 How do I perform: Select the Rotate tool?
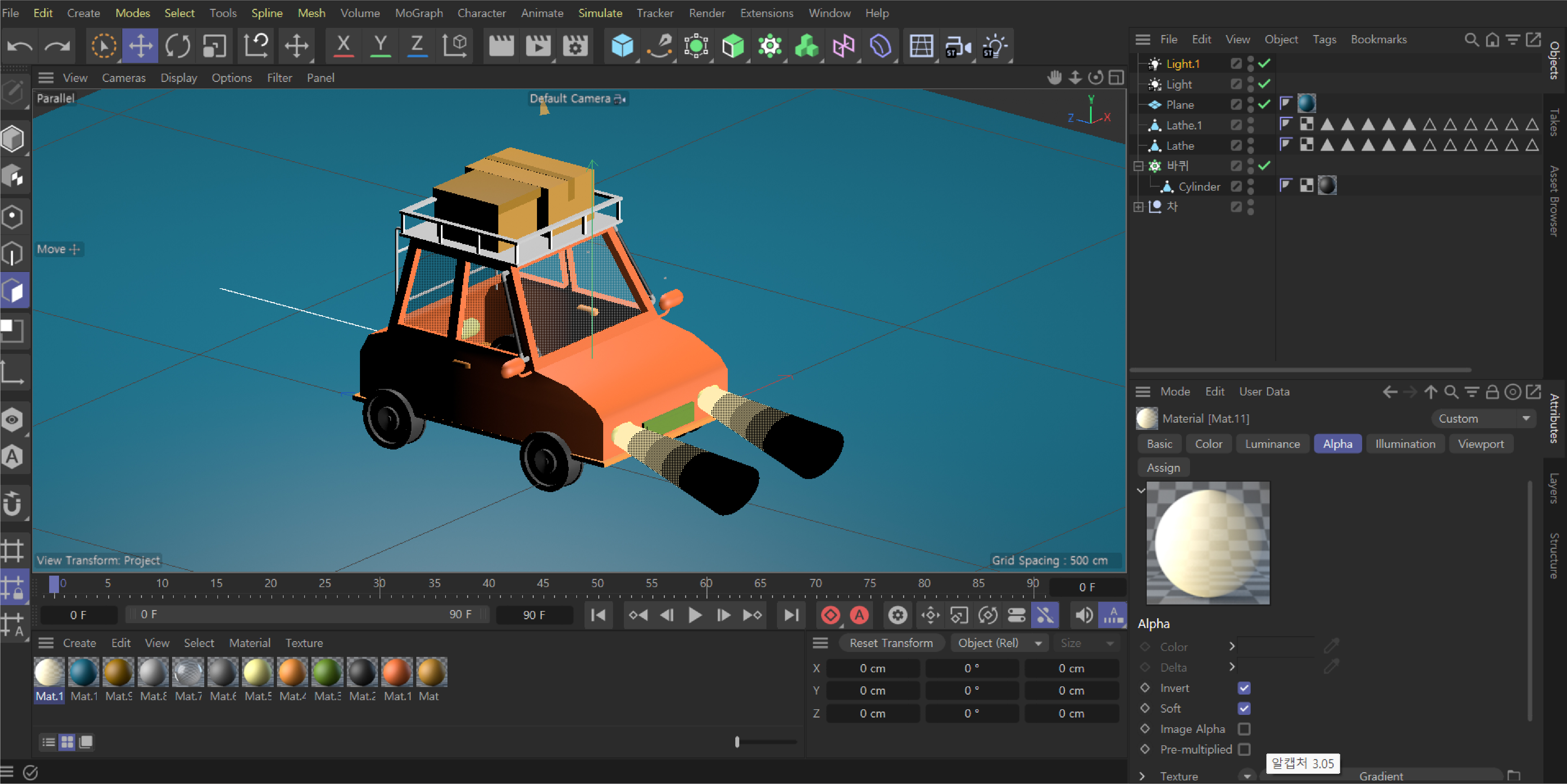click(x=178, y=46)
